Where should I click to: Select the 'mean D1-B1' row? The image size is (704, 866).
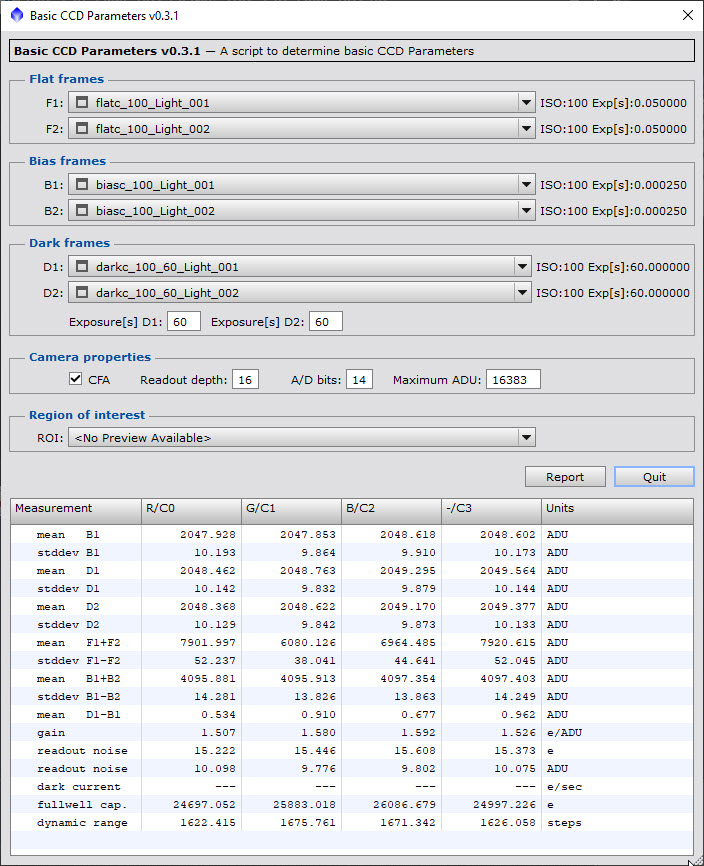(x=352, y=715)
